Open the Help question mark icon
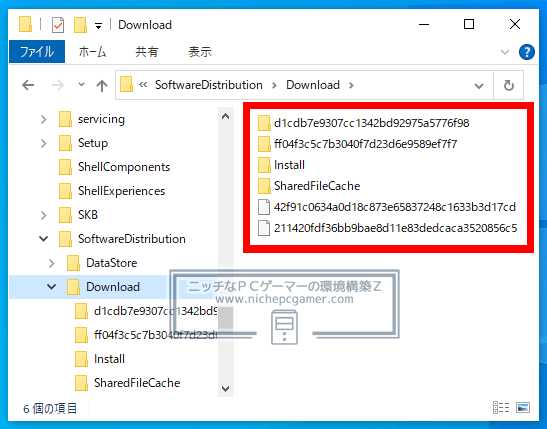The height and width of the screenshot is (429, 547). point(526,52)
